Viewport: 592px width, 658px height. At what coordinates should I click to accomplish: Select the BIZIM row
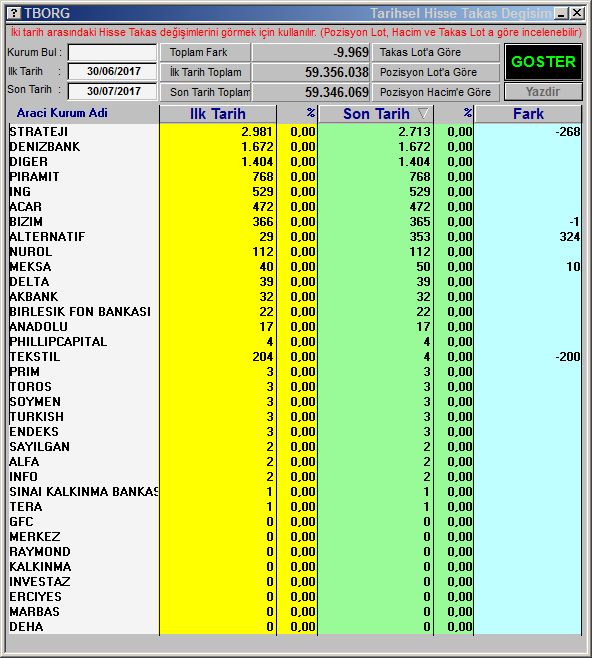tap(295, 222)
